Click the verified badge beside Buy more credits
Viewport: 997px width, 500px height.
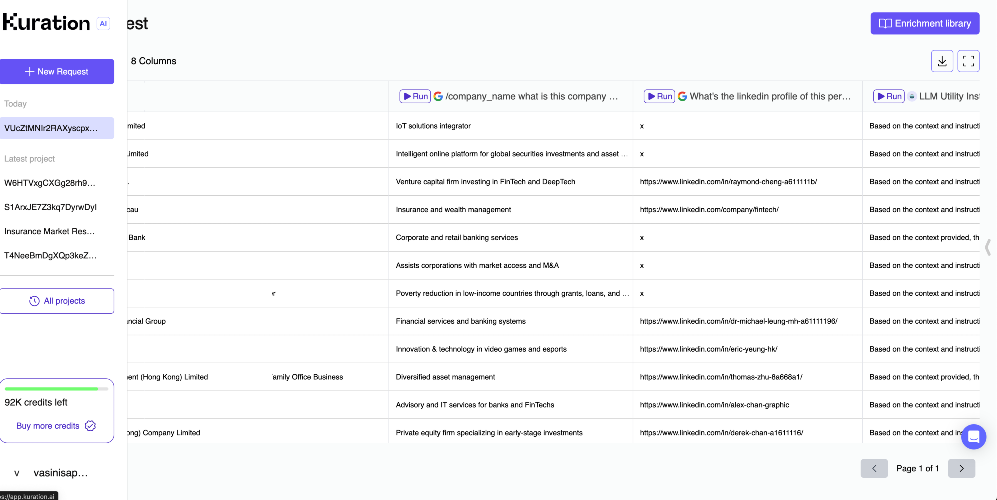(x=90, y=426)
